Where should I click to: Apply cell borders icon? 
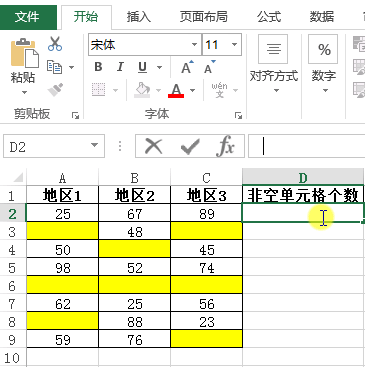click(x=99, y=90)
